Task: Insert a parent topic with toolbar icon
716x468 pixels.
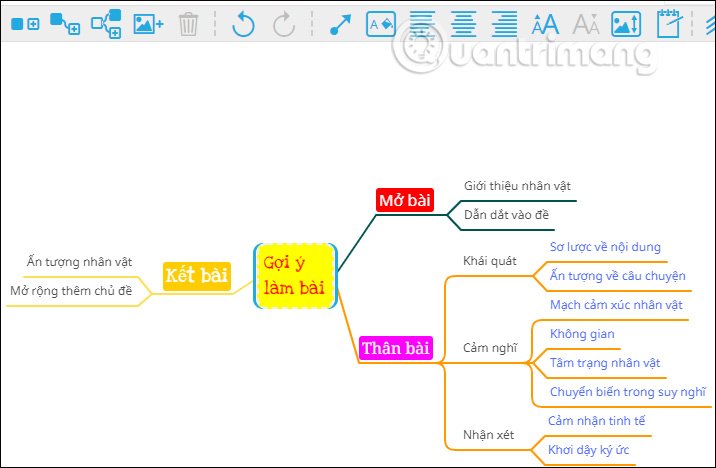Action: pyautogui.click(x=106, y=24)
